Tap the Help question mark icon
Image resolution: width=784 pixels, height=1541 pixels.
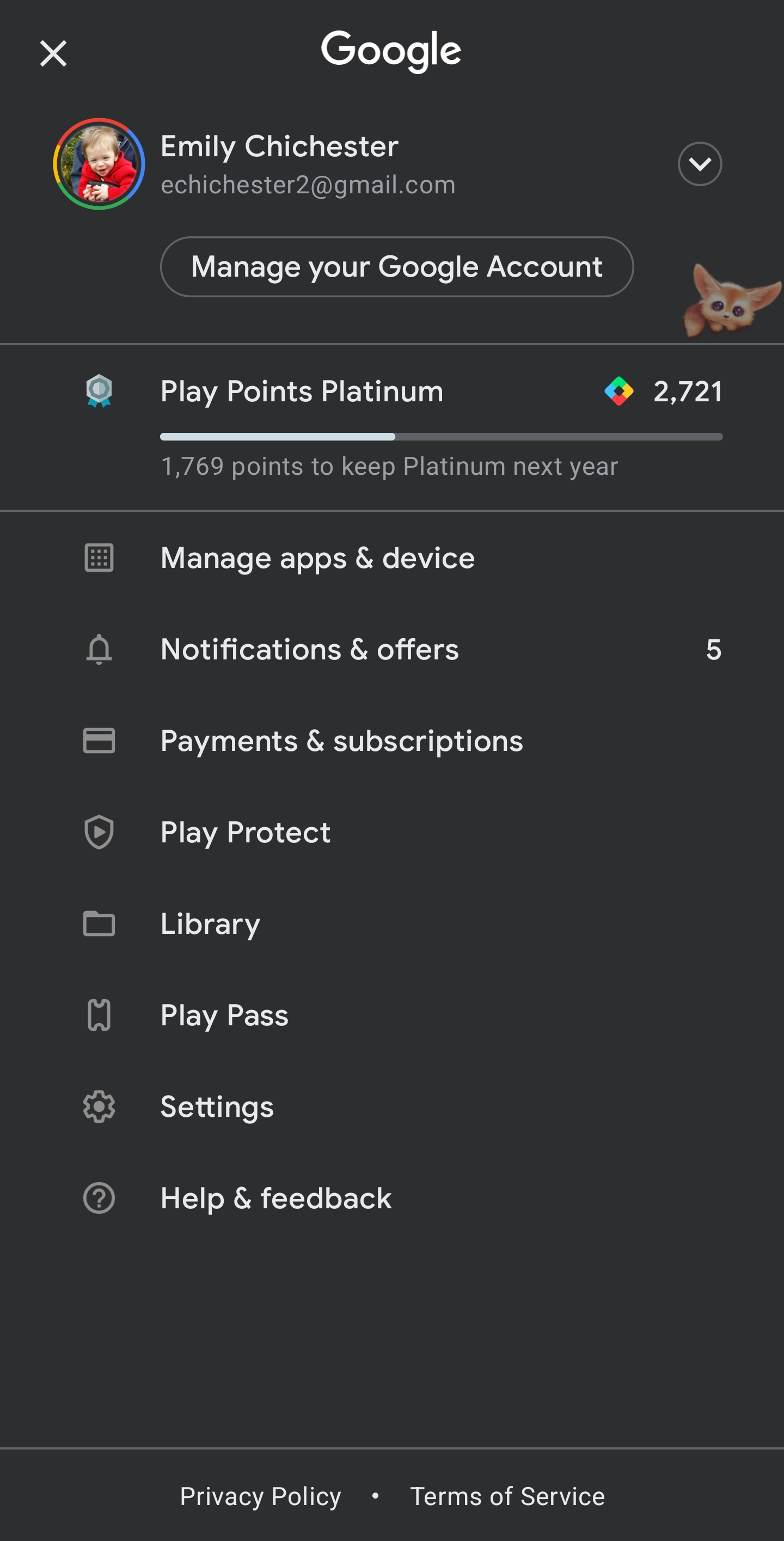[x=99, y=1198]
